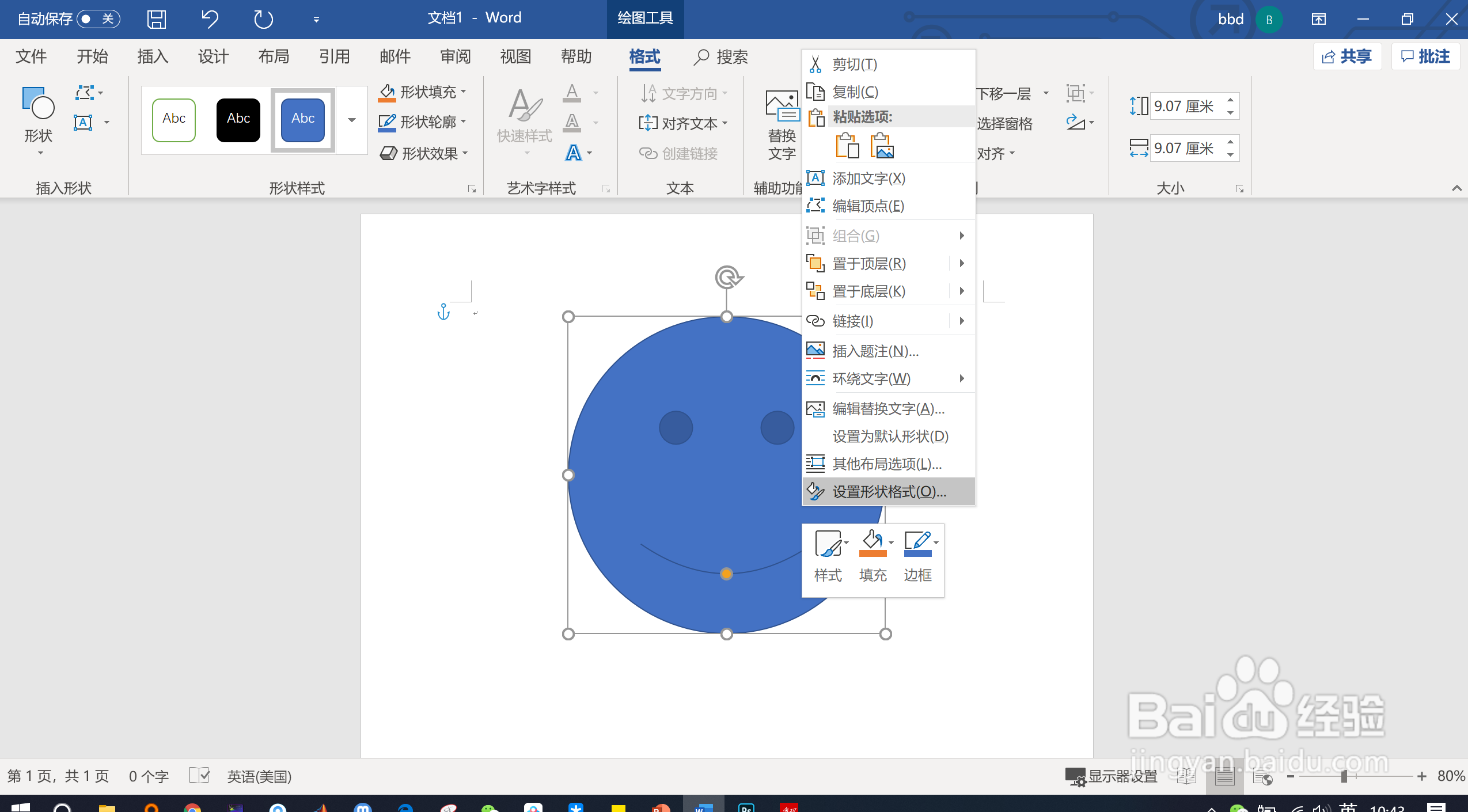This screenshot has height=812, width=1468.
Task: Open the 对齐文本 dropdown
Action: click(724, 123)
